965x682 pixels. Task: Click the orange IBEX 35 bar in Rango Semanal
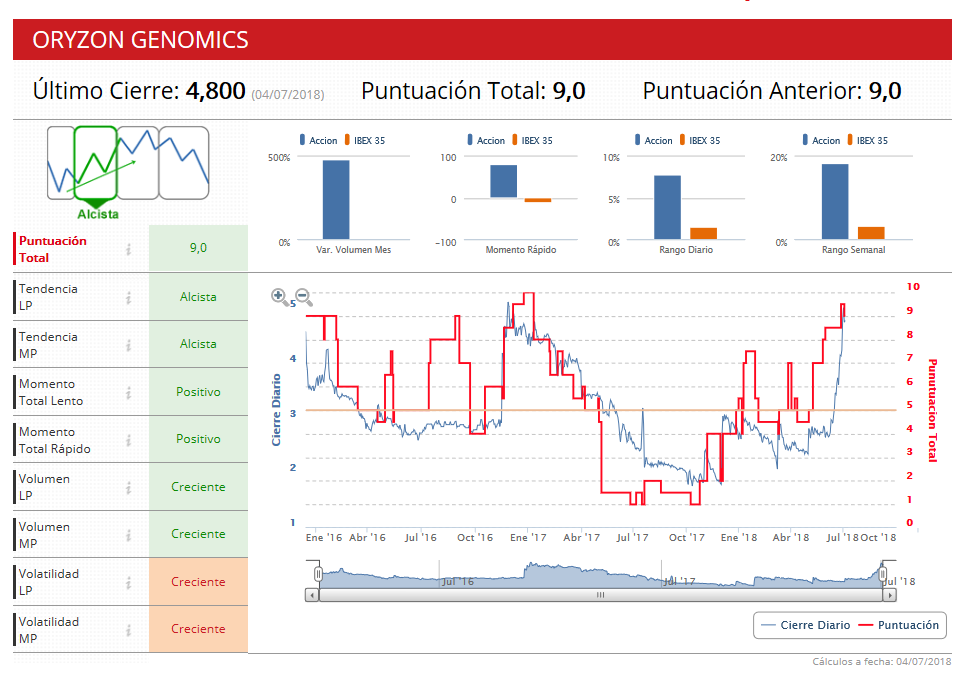coord(871,233)
